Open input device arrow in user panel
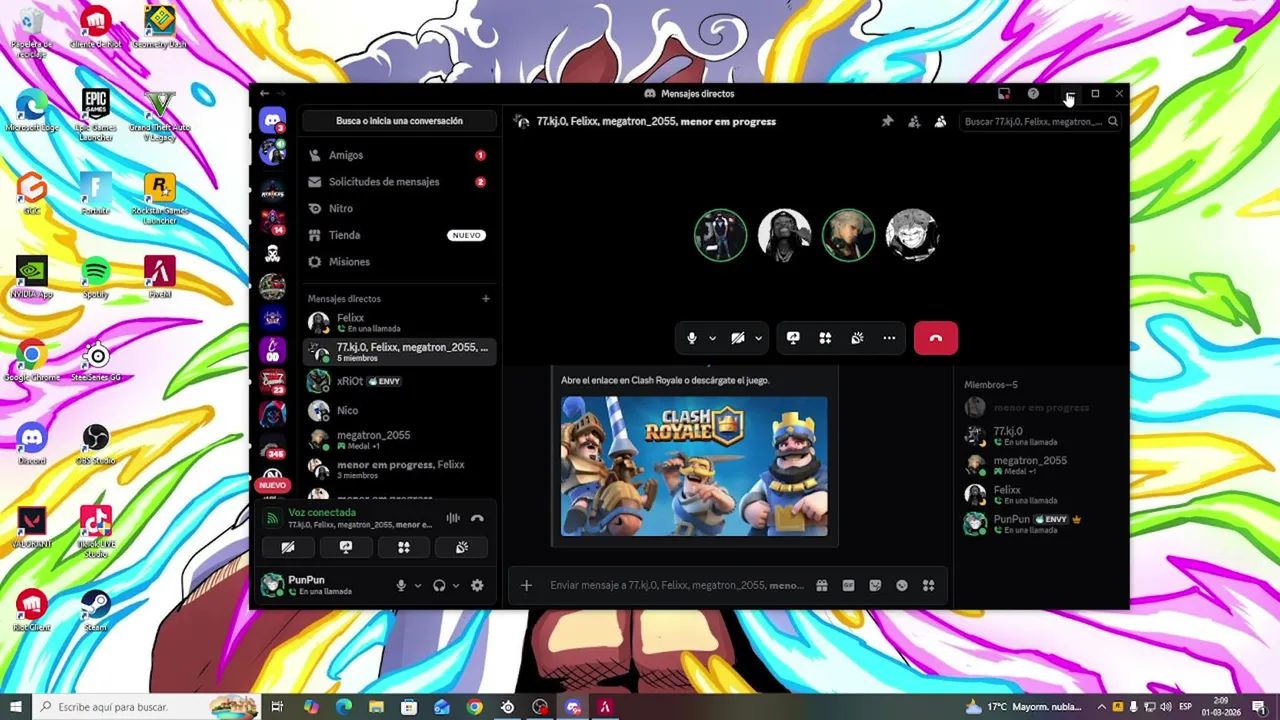Viewport: 1280px width, 720px height. (x=417, y=585)
